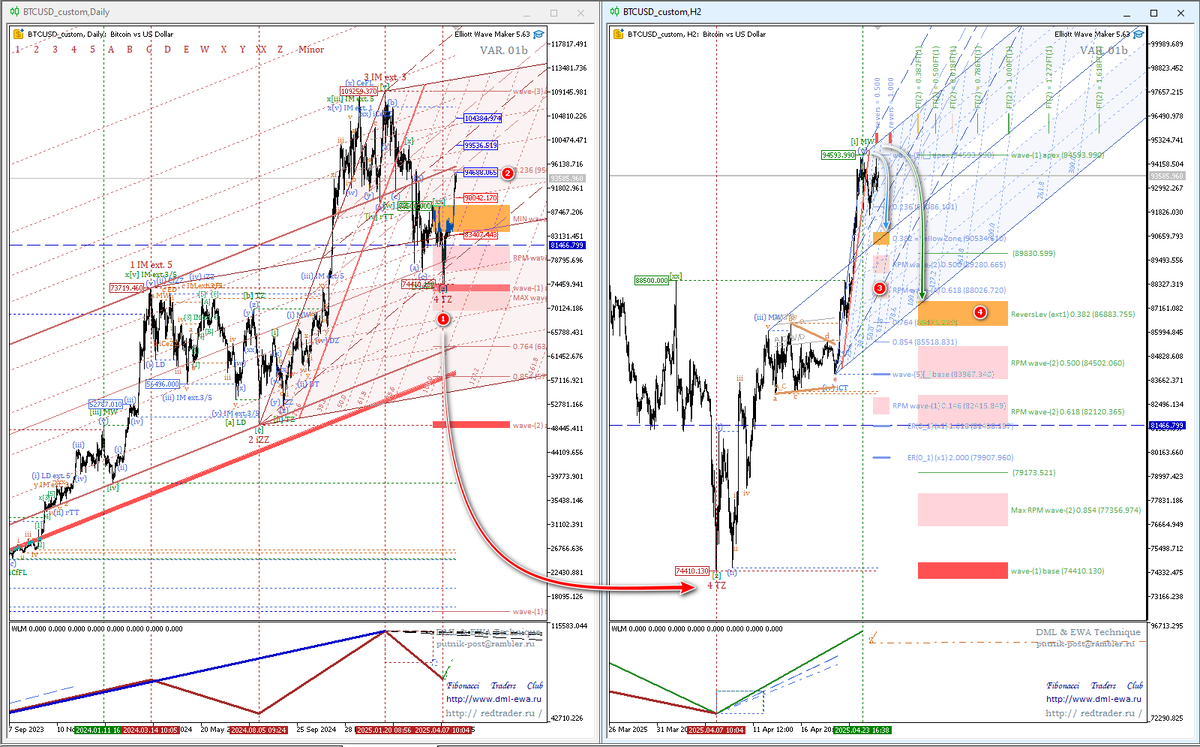Click the gray chart shift triangle atop the H2 chart
The width and height of the screenshot is (1200, 747).
click(x=878, y=29)
